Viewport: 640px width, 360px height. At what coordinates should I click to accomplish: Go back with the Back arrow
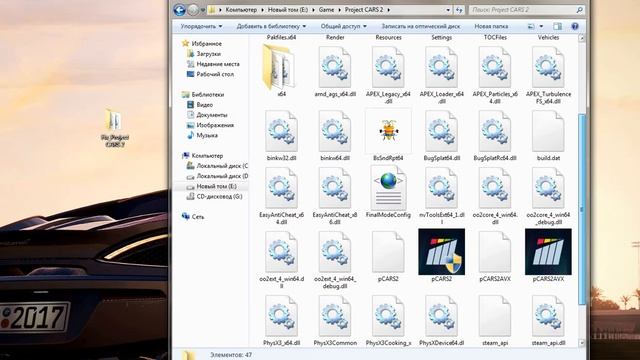point(180,10)
